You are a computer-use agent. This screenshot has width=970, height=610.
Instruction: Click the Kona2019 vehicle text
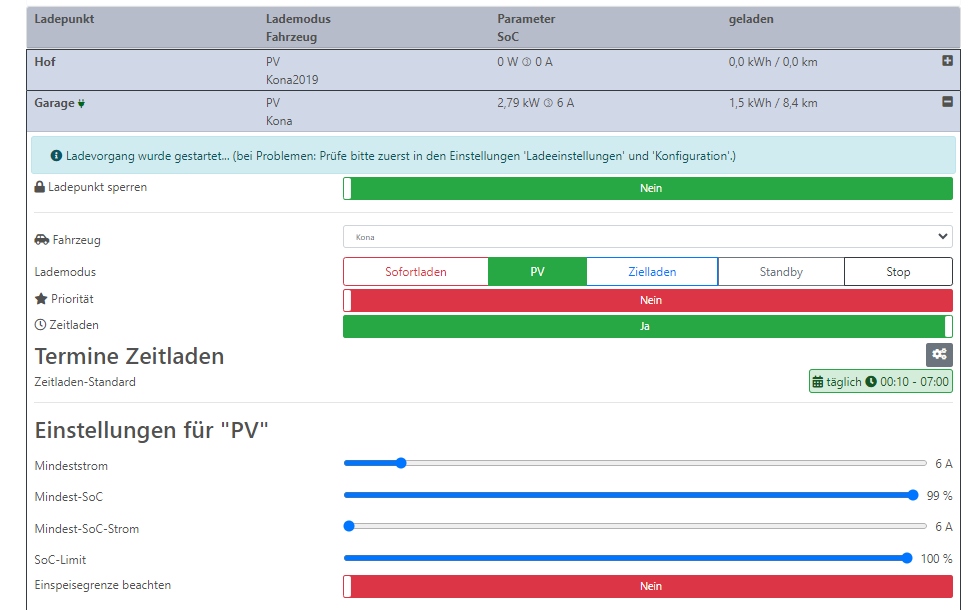(292, 80)
